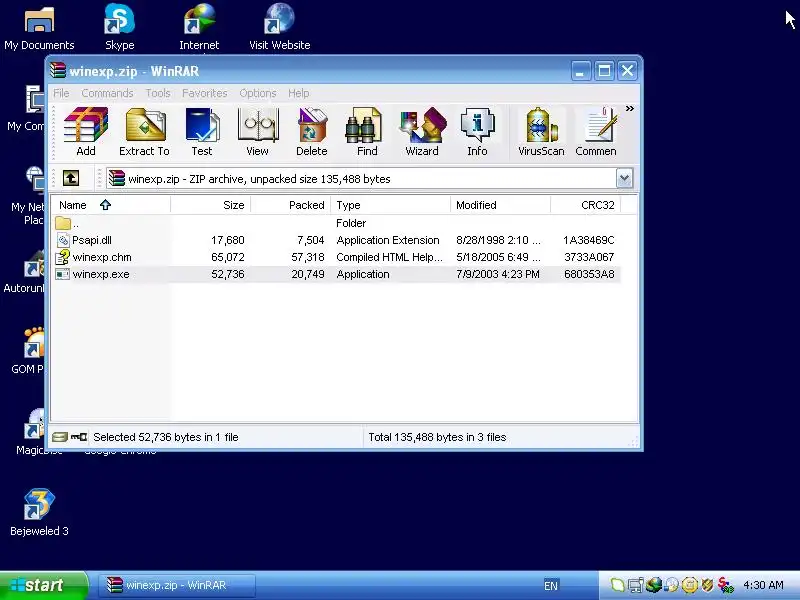Screen dimensions: 800x600
Task: Show archive Info
Action: click(478, 132)
